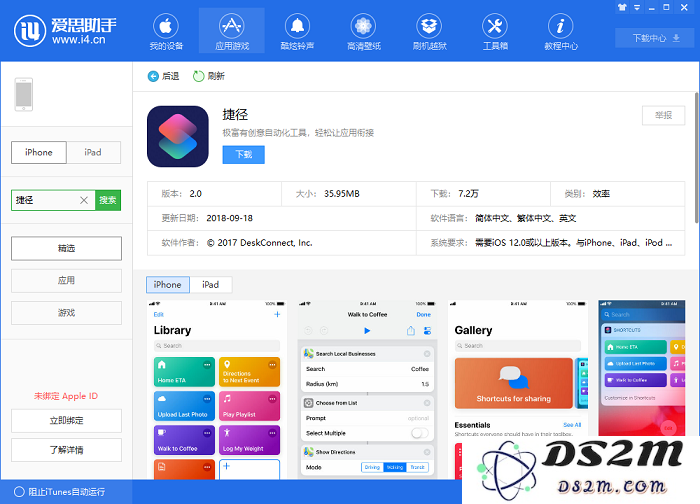Open the 酷炫铃声 ringtone section
The height and width of the screenshot is (504, 700).
pyautogui.click(x=297, y=31)
